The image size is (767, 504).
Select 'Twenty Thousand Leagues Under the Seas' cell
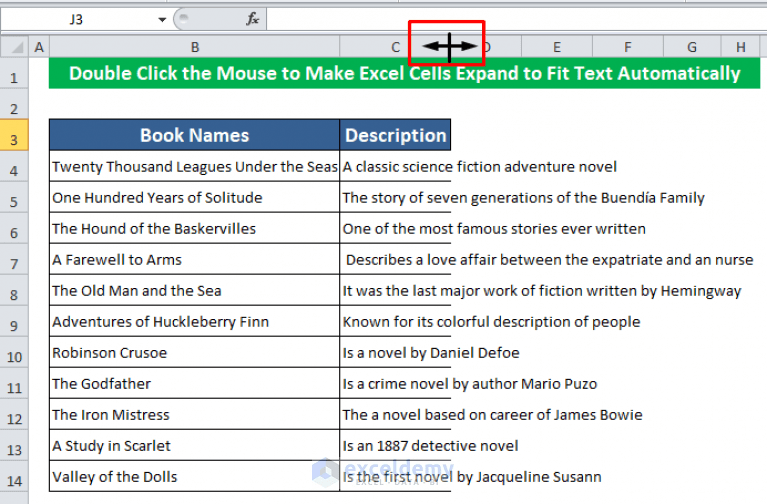(195, 166)
